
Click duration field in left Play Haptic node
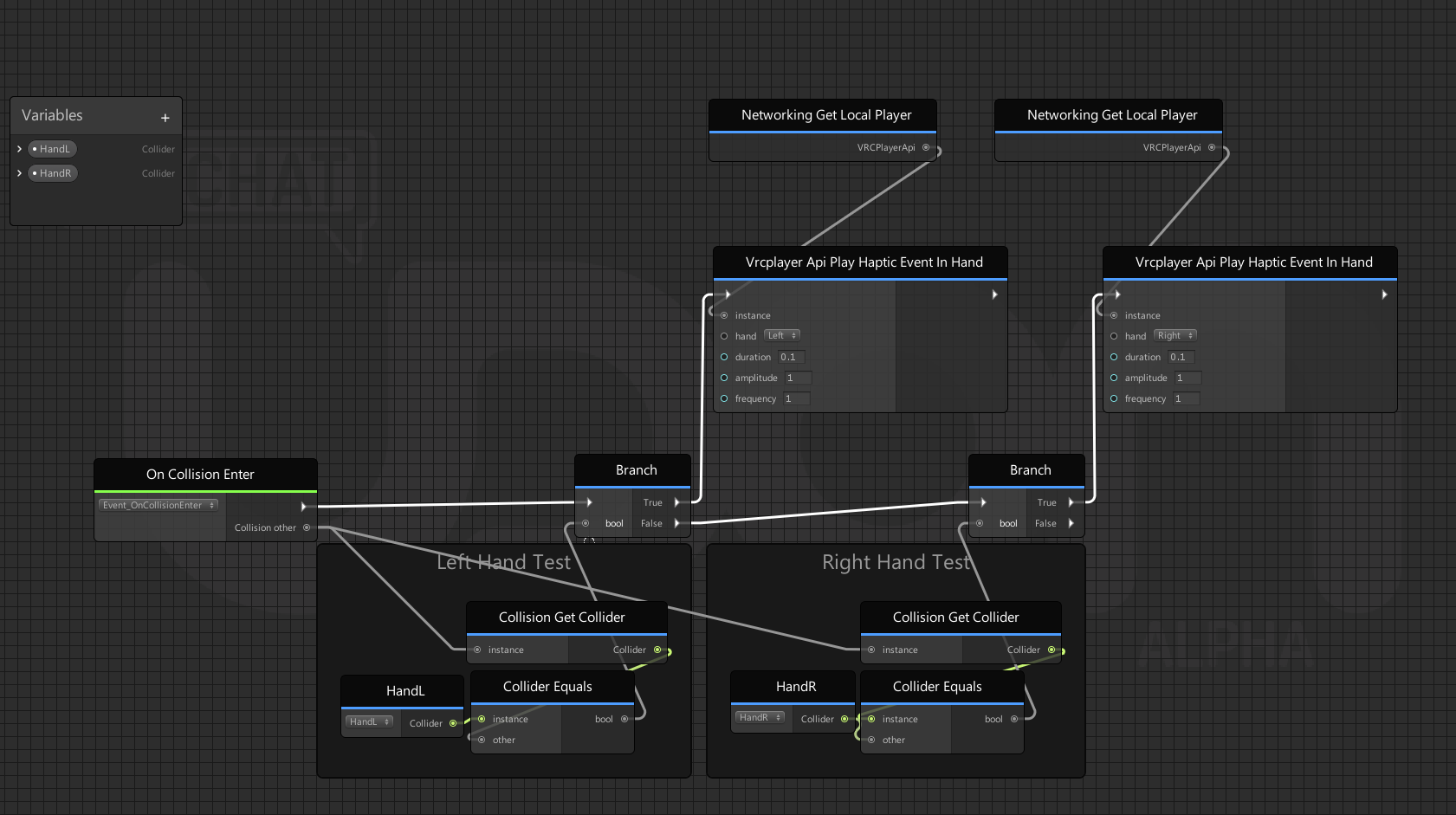point(791,357)
